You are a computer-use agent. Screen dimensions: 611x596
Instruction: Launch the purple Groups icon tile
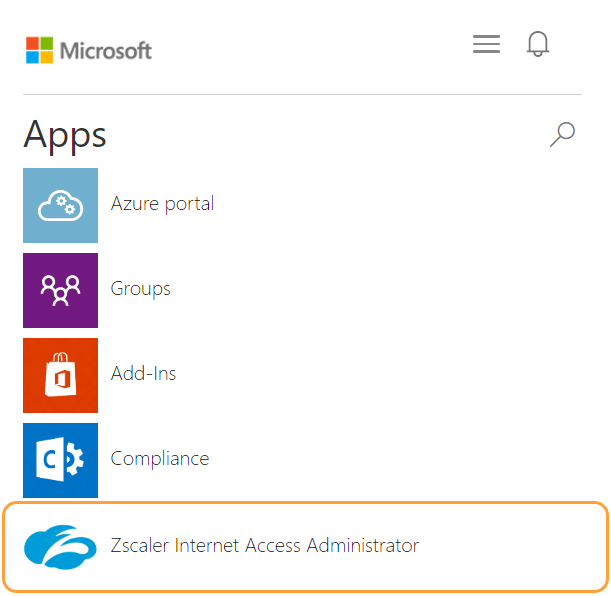(x=60, y=290)
